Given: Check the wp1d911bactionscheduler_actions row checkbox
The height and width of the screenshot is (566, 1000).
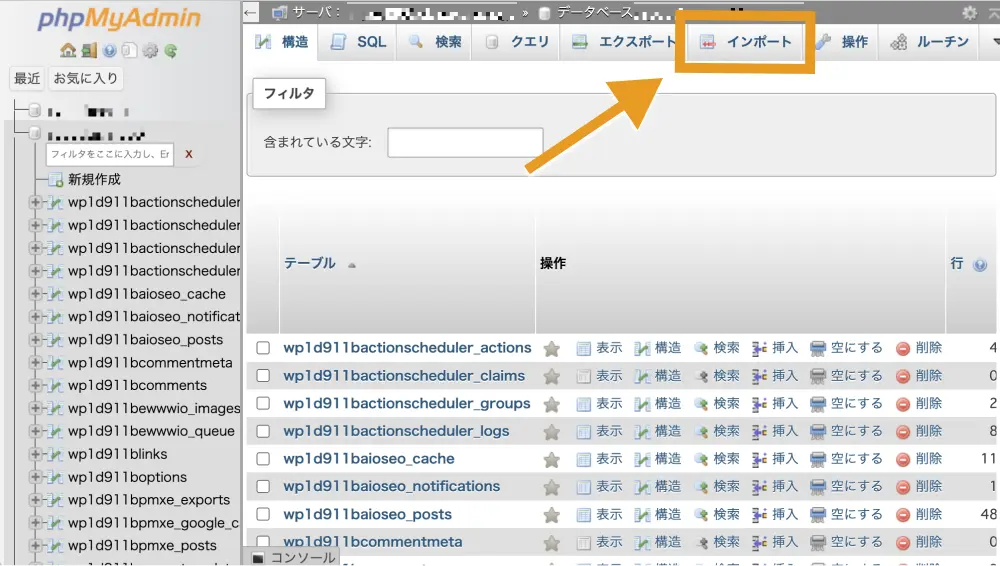Looking at the screenshot, I should pyautogui.click(x=263, y=348).
